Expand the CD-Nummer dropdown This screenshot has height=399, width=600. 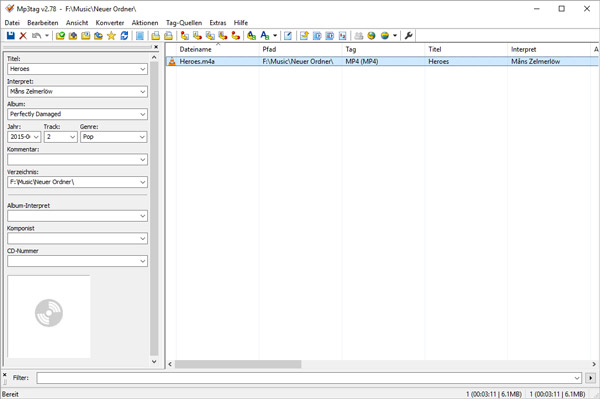(x=142, y=261)
